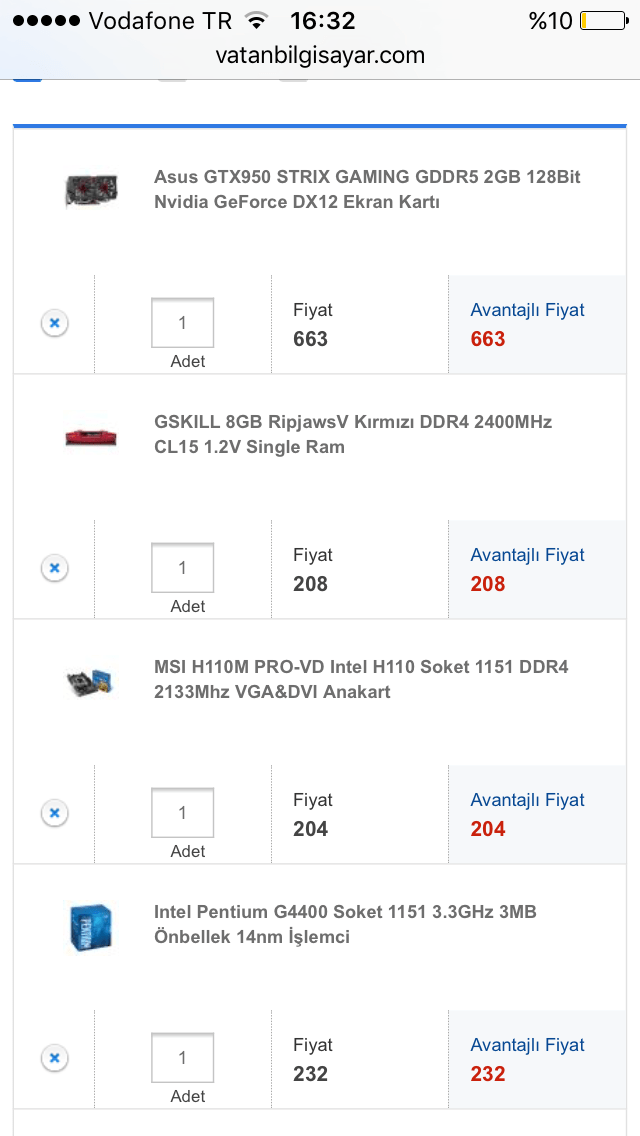Open the Asus GTX950 STRIX GAMING product link
The height and width of the screenshot is (1136, 640).
(x=366, y=189)
